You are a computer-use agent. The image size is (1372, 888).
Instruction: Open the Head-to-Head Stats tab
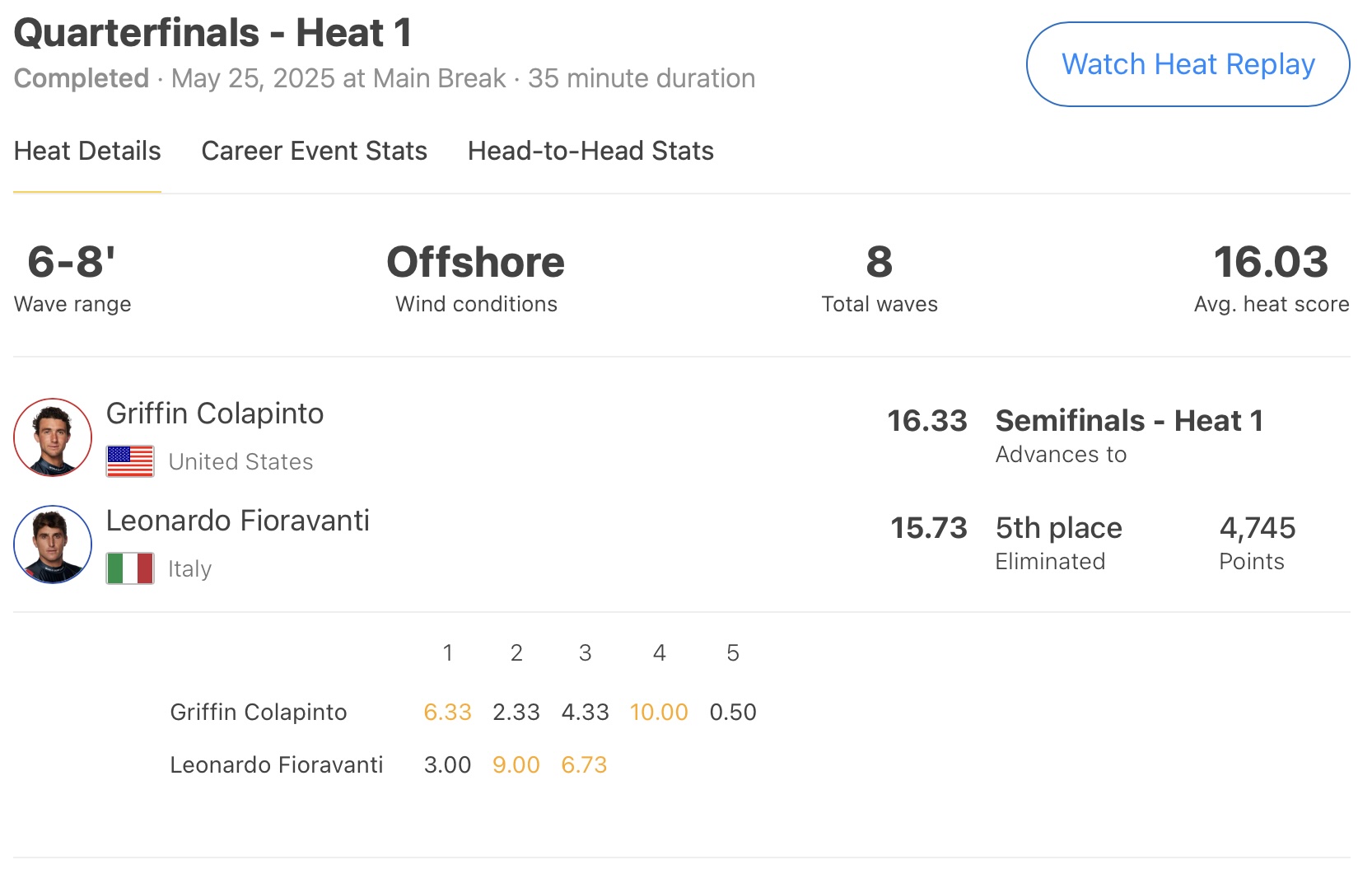(x=590, y=151)
